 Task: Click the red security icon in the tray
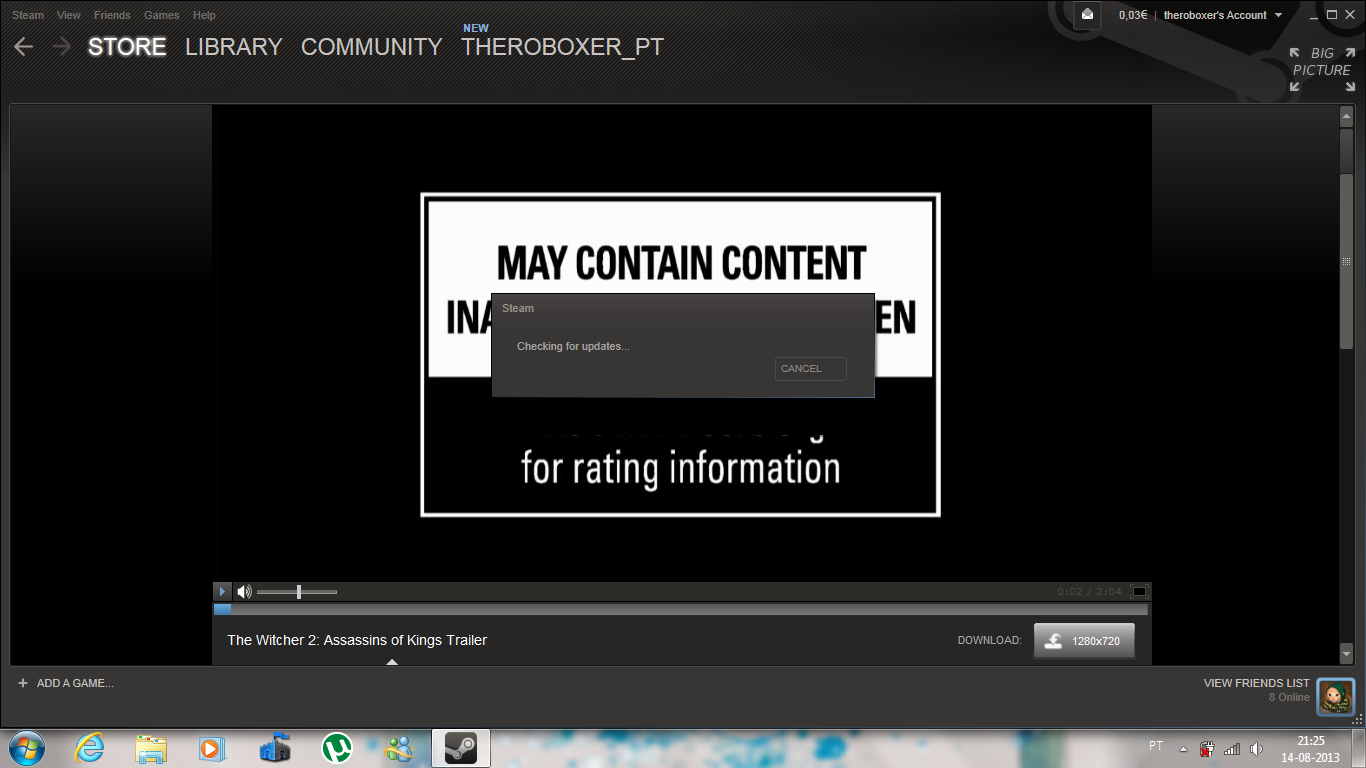pyautogui.click(x=1208, y=749)
